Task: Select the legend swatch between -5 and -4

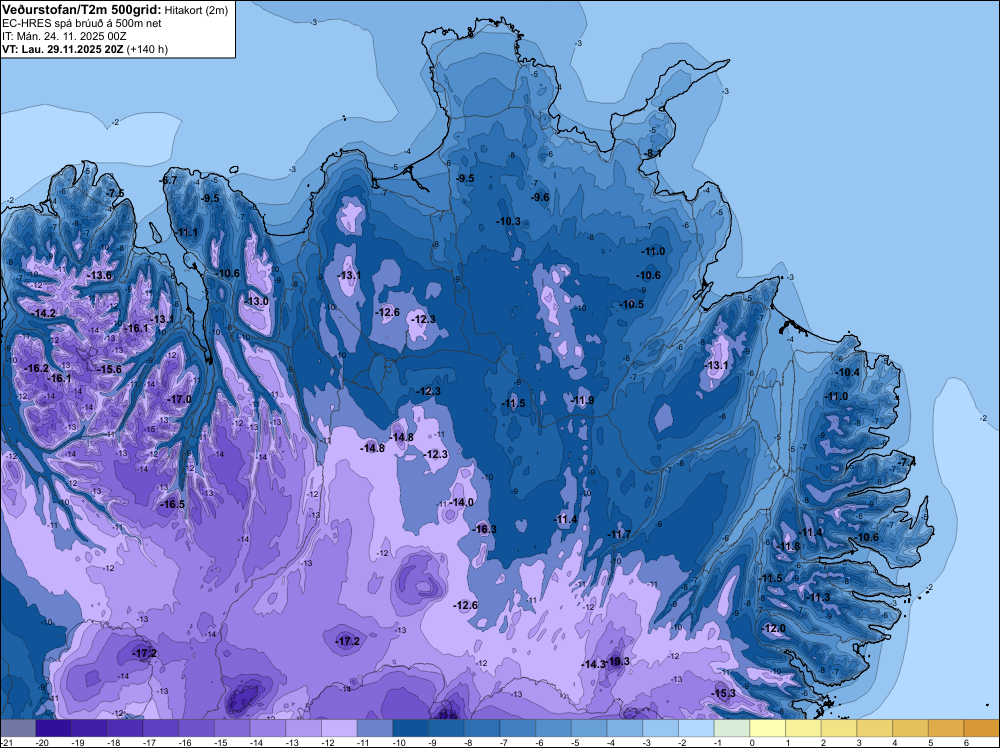Action: point(589,728)
